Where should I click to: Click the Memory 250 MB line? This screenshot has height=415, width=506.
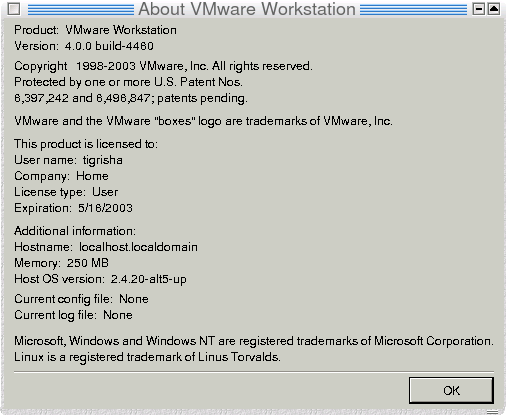pos(61,263)
